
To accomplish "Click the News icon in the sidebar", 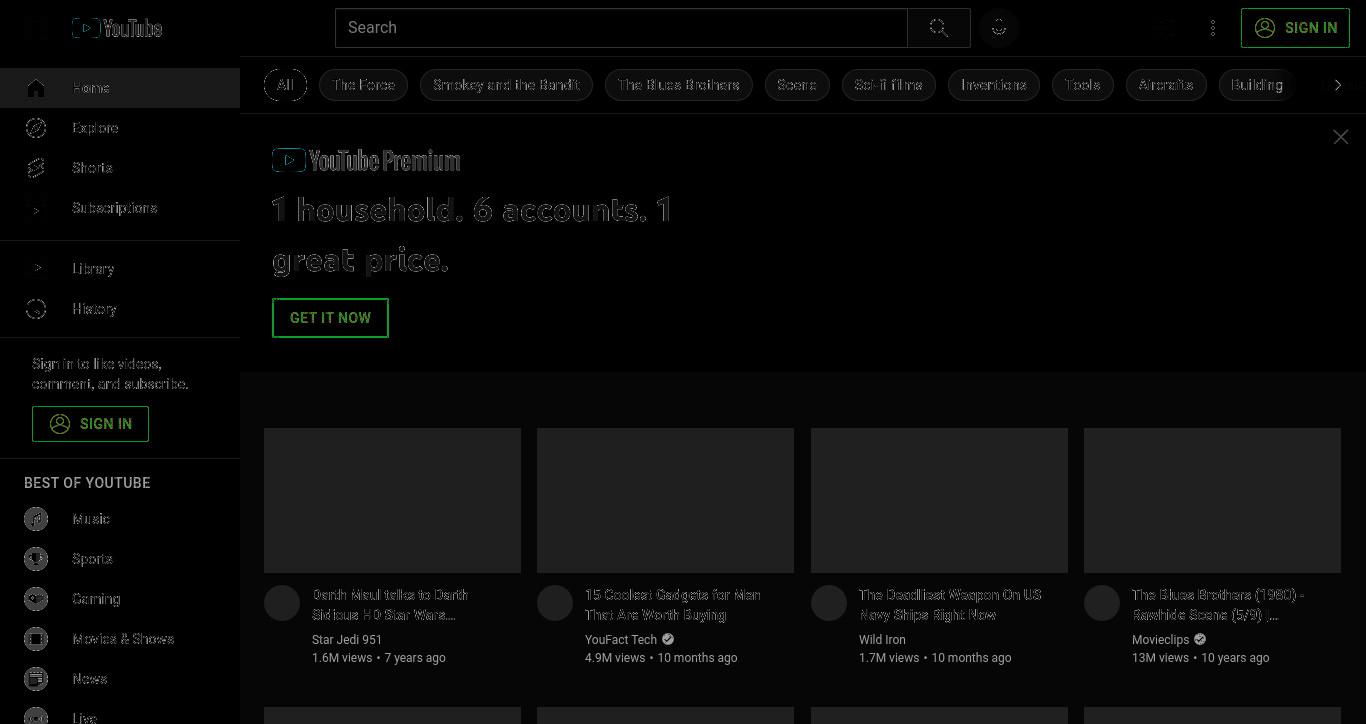I will coord(36,679).
